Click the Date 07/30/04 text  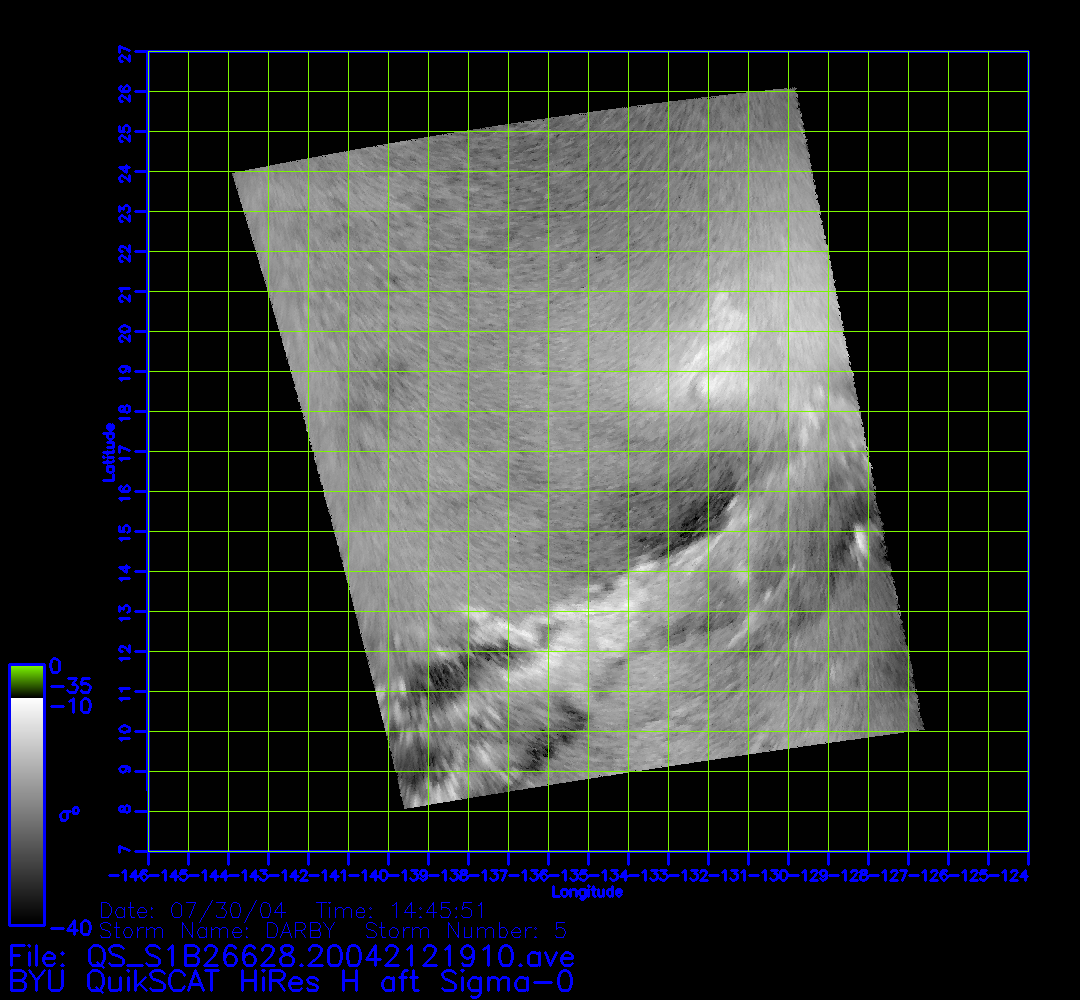pyautogui.click(x=194, y=911)
